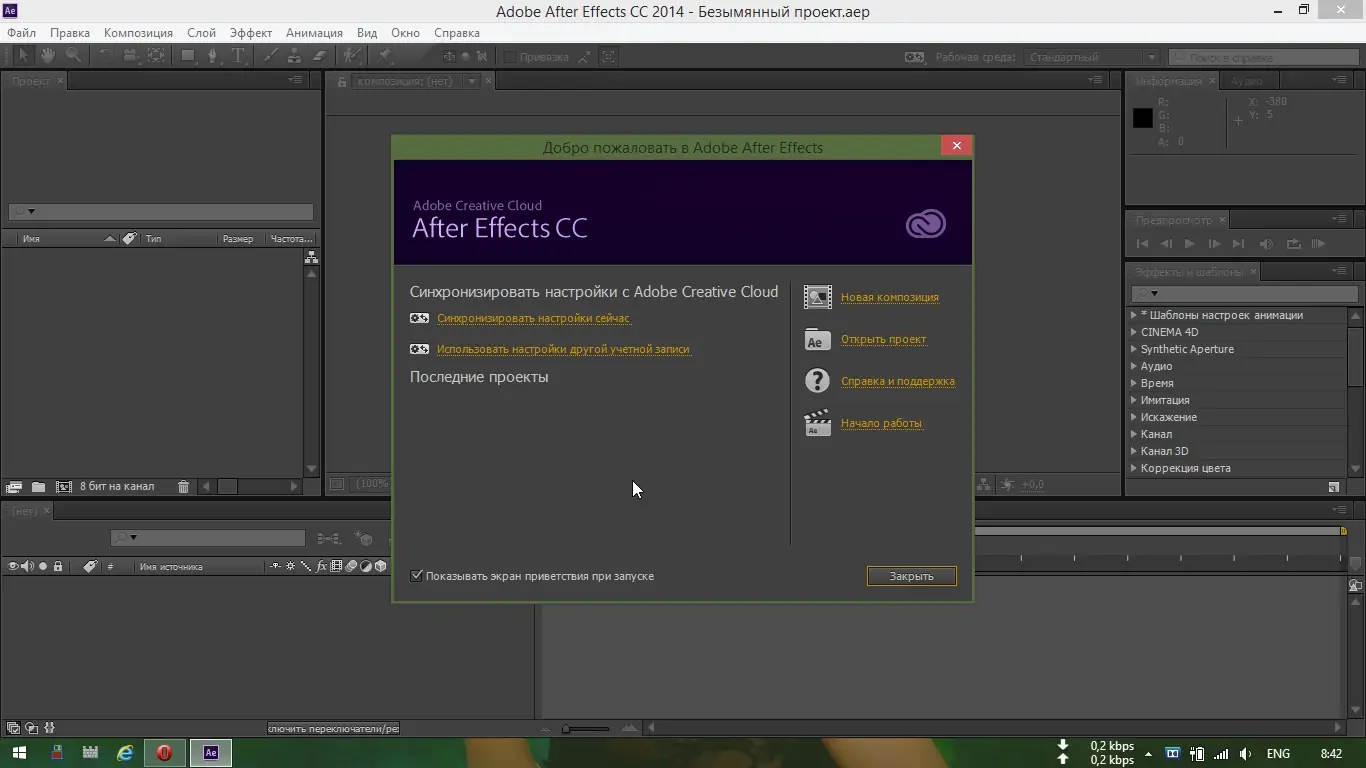Click the Справка и поддержка link

tap(898, 381)
